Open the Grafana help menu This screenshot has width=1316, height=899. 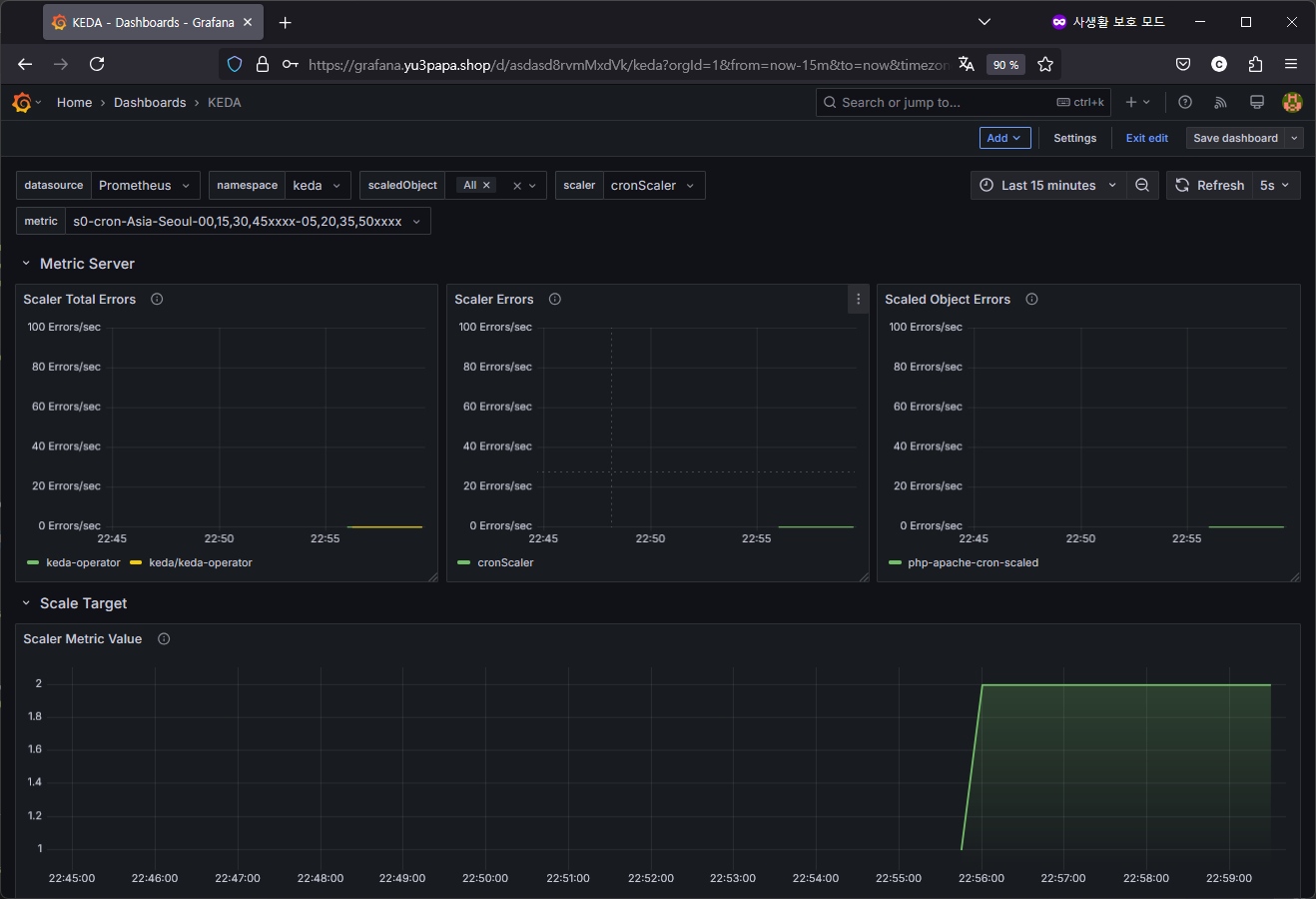point(1185,102)
